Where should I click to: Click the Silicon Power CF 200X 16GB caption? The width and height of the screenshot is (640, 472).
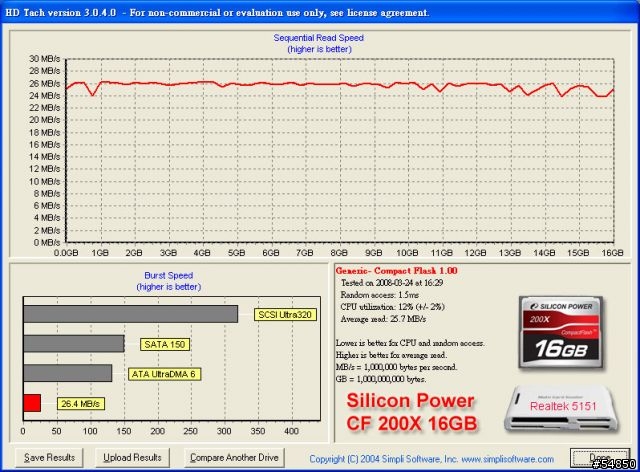tap(411, 412)
